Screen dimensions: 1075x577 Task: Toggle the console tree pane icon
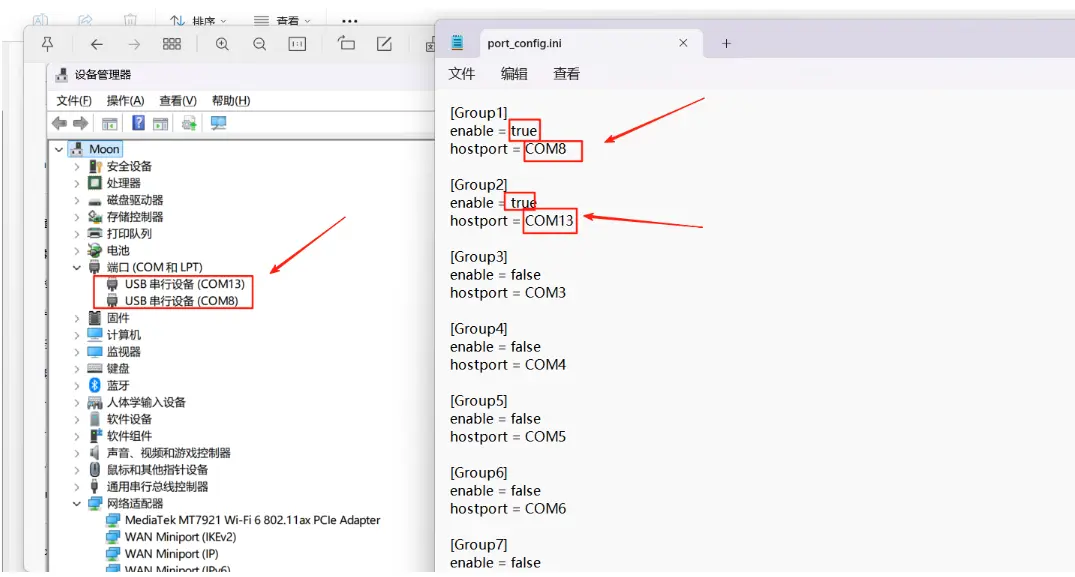pos(110,124)
